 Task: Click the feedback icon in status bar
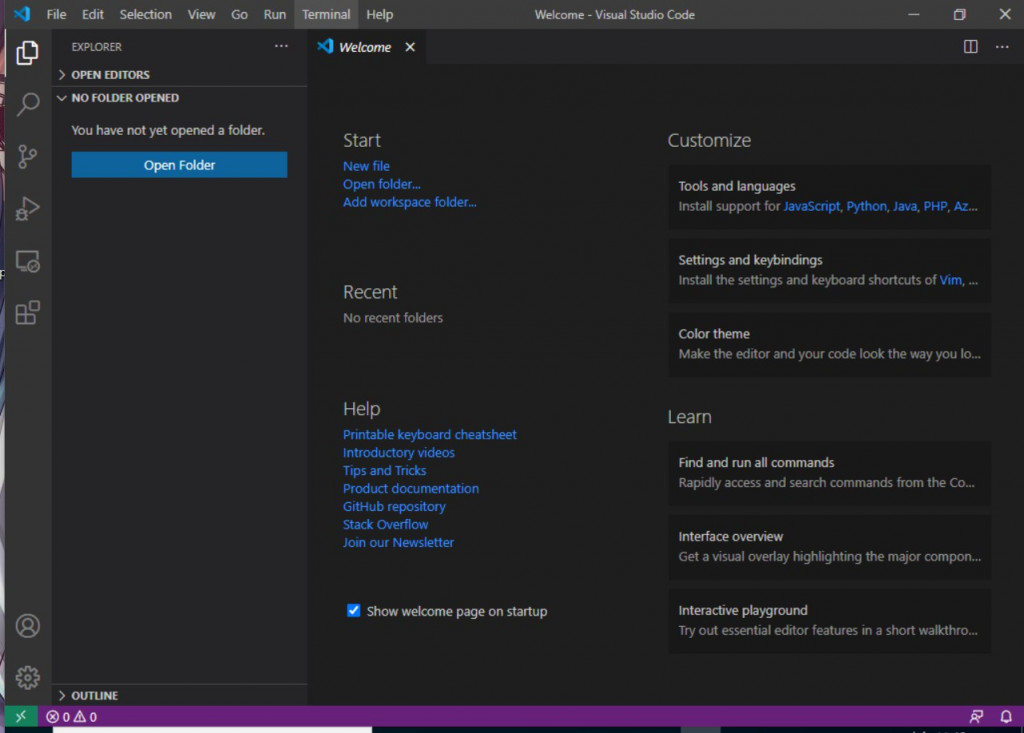click(x=976, y=717)
